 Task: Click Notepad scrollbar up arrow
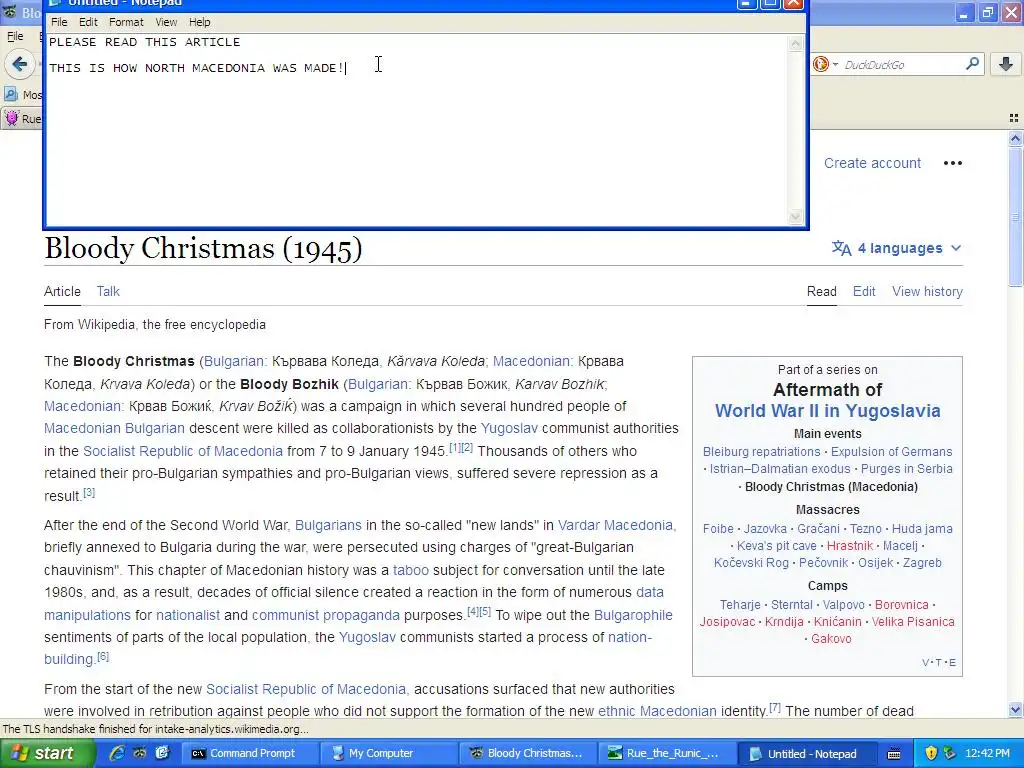(795, 44)
